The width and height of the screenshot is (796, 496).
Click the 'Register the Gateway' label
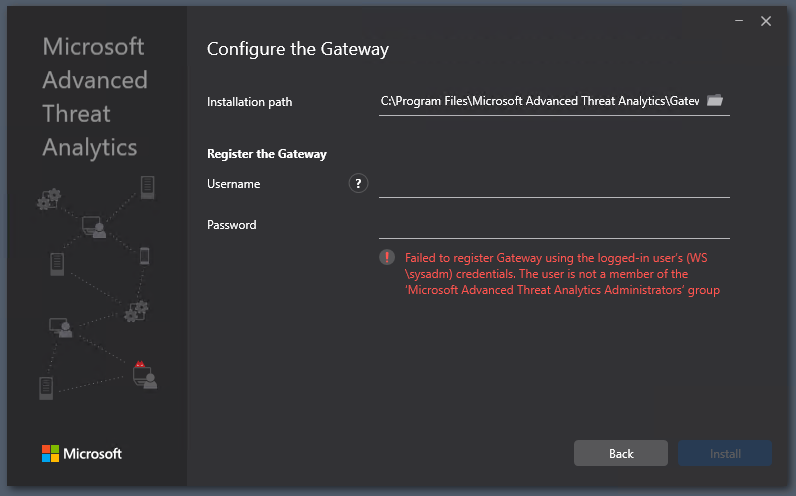[x=267, y=154]
